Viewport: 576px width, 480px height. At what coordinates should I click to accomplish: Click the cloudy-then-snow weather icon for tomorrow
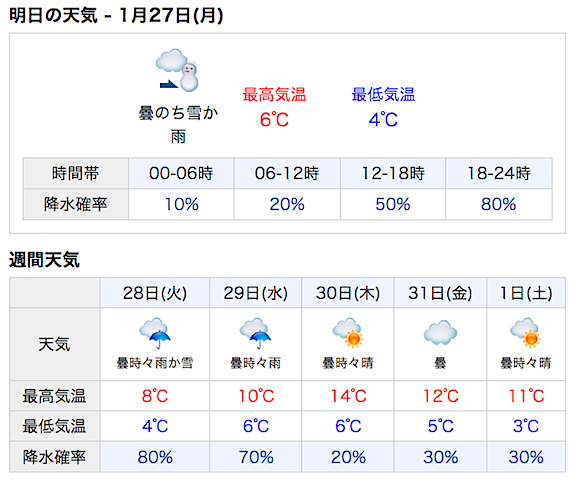[x=177, y=70]
